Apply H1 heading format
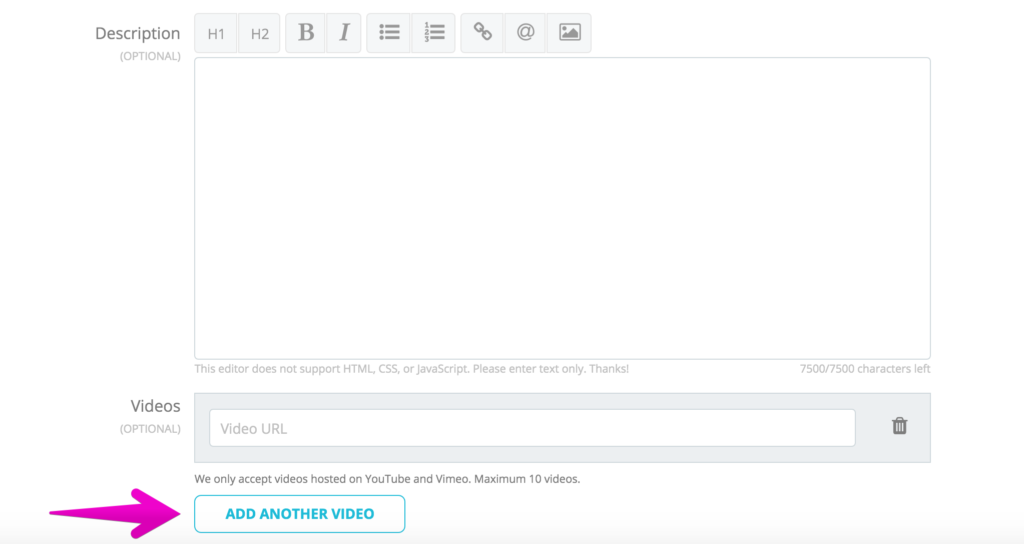The image size is (1024, 544). coord(216,33)
